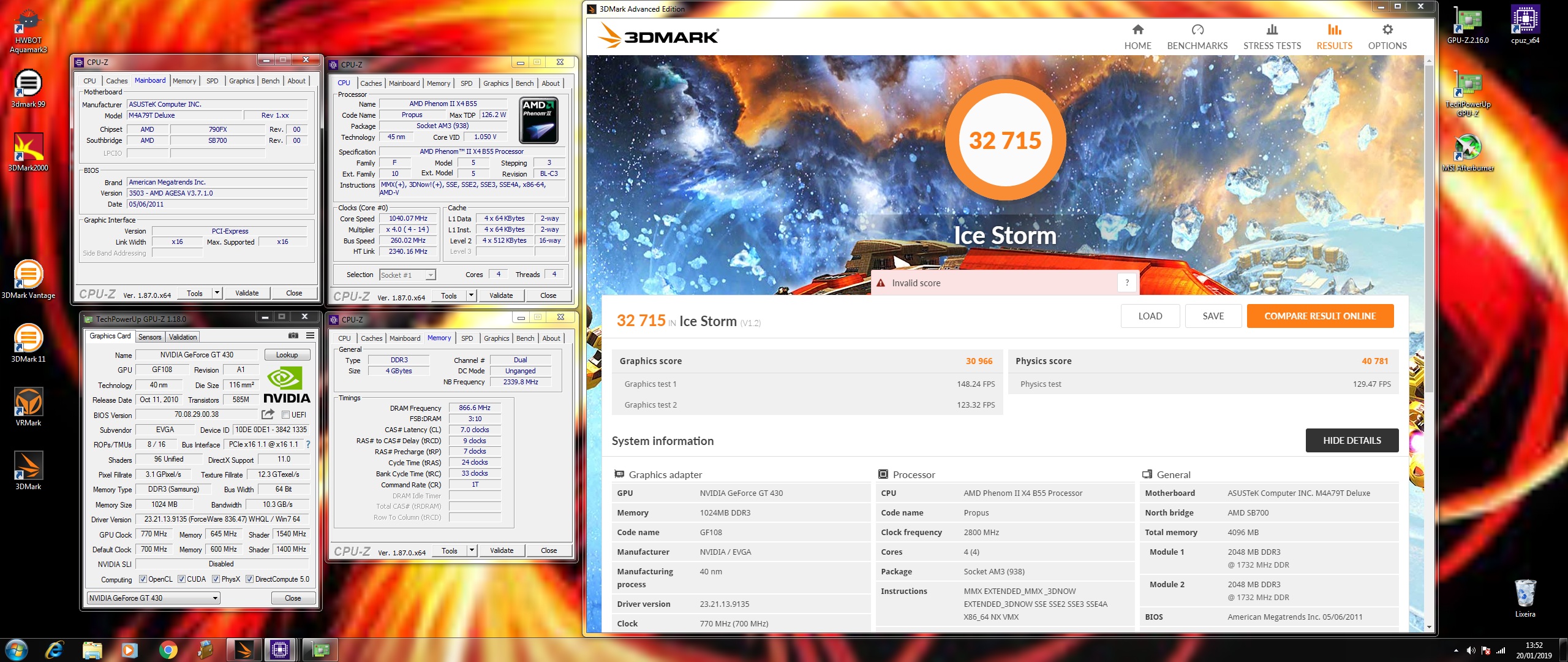The width and height of the screenshot is (1568, 662).
Task: Launch Internet Explorer from taskbar
Action: 55,650
